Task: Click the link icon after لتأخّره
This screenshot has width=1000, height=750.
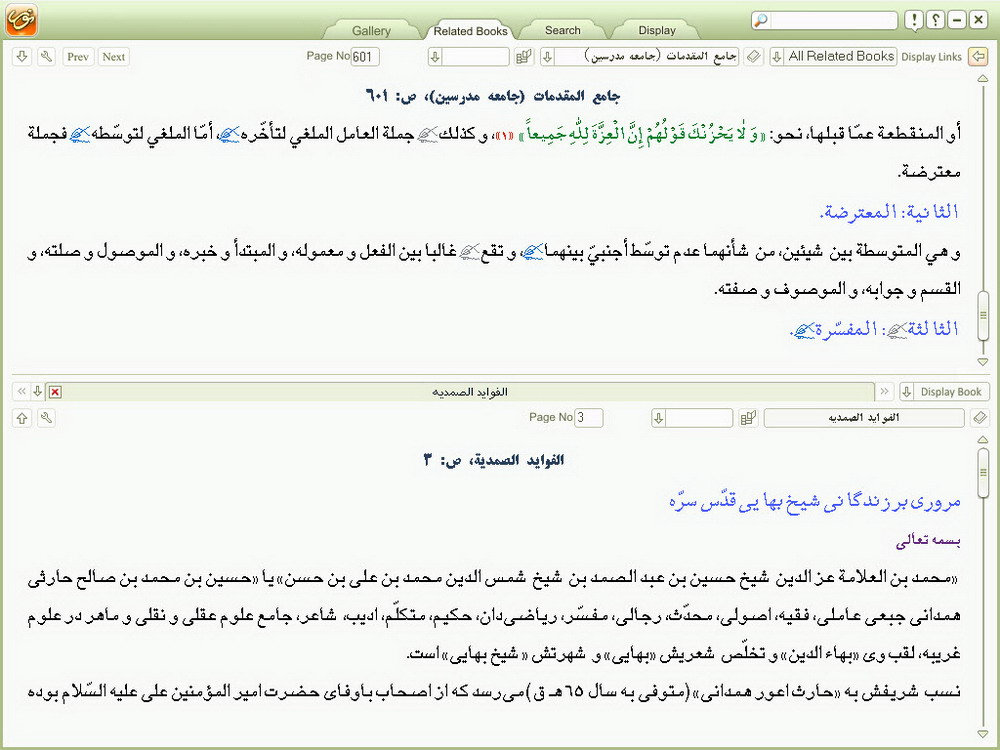Action: click(229, 135)
